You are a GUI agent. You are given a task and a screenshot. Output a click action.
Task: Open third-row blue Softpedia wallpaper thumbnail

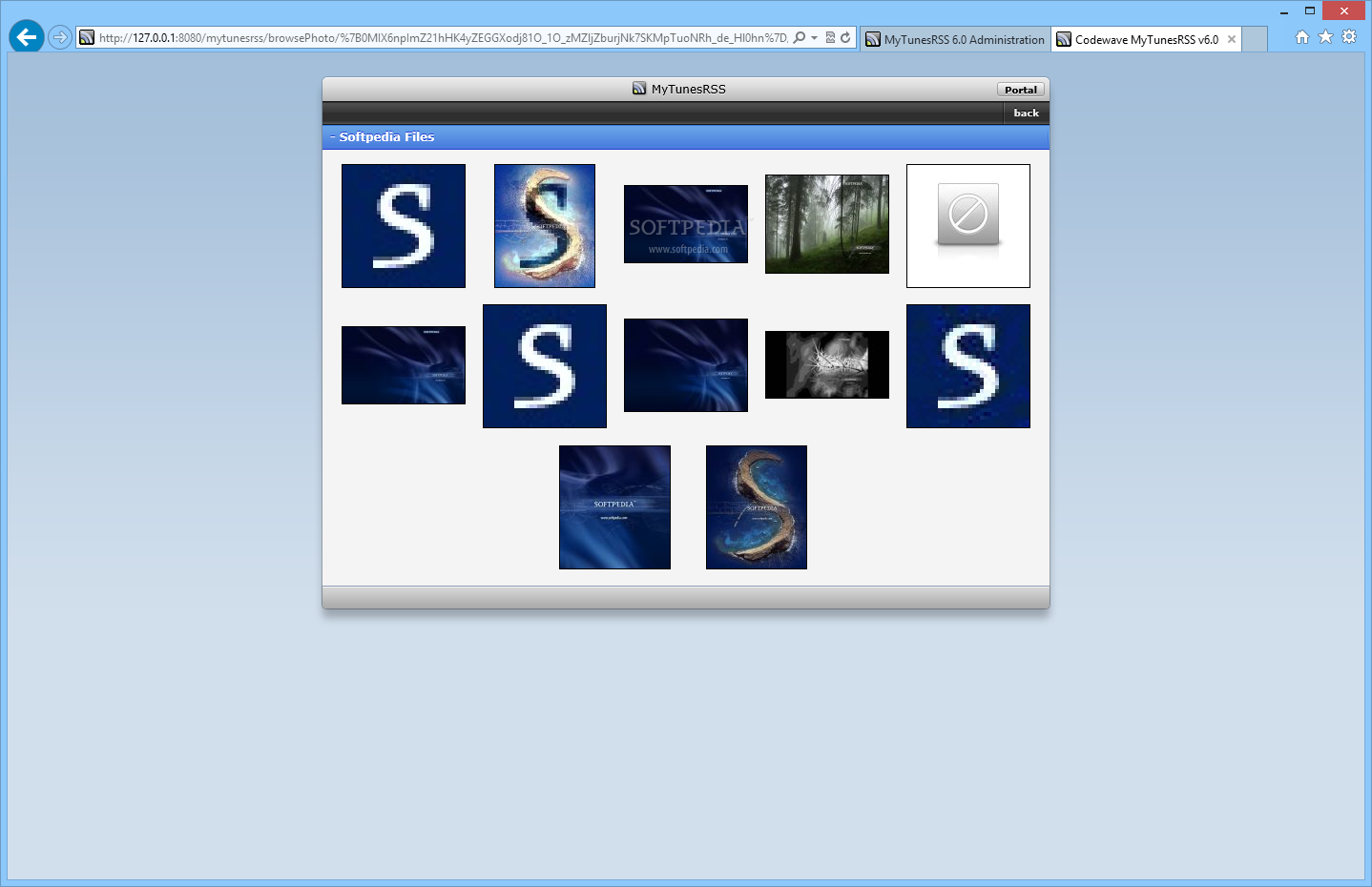(614, 507)
